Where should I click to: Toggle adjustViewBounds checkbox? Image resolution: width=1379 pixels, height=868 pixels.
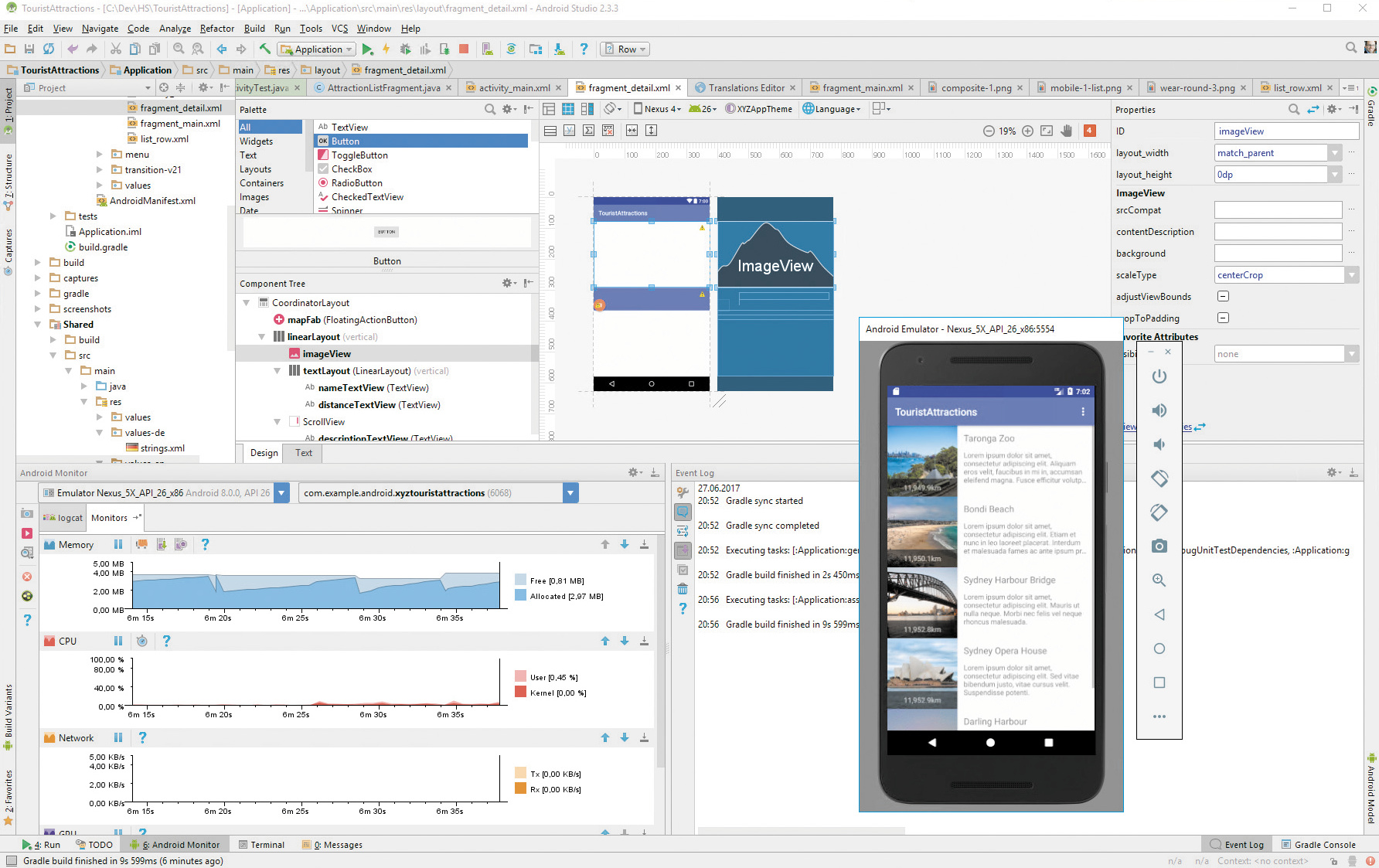click(x=1223, y=296)
